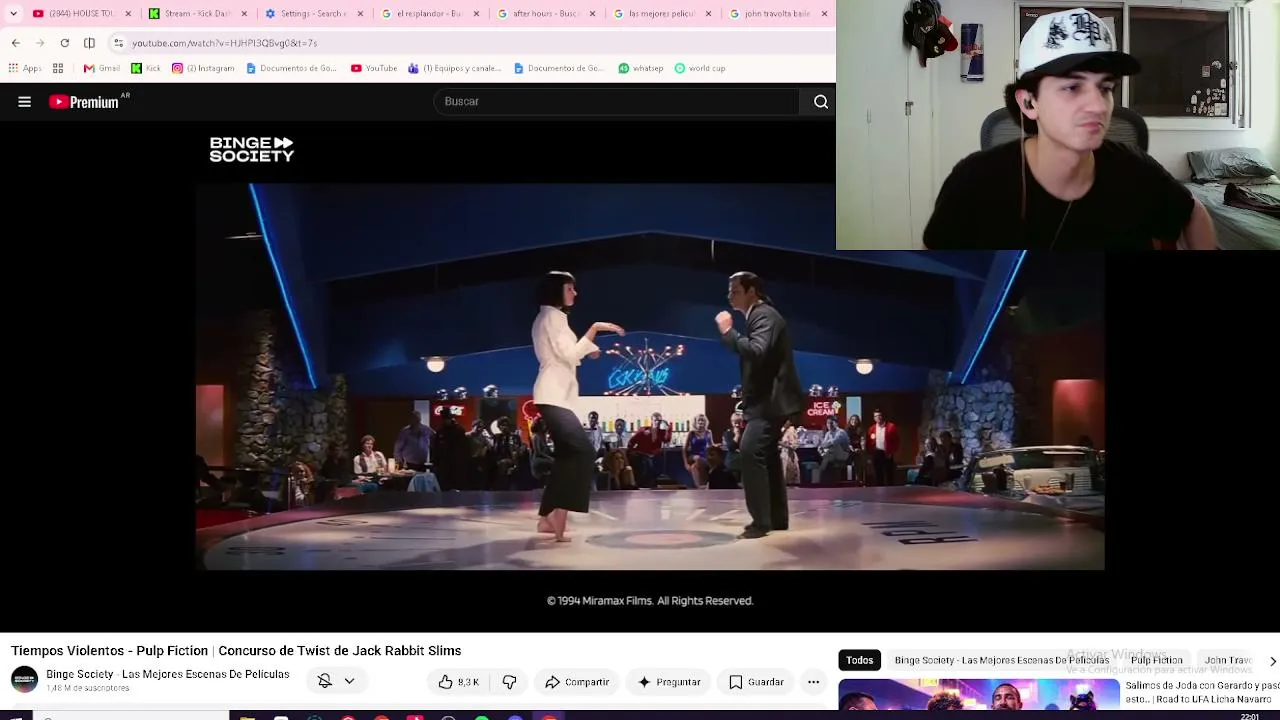Open the Salimos de Joda video thumbnail
This screenshot has width=1280, height=720.
979,694
